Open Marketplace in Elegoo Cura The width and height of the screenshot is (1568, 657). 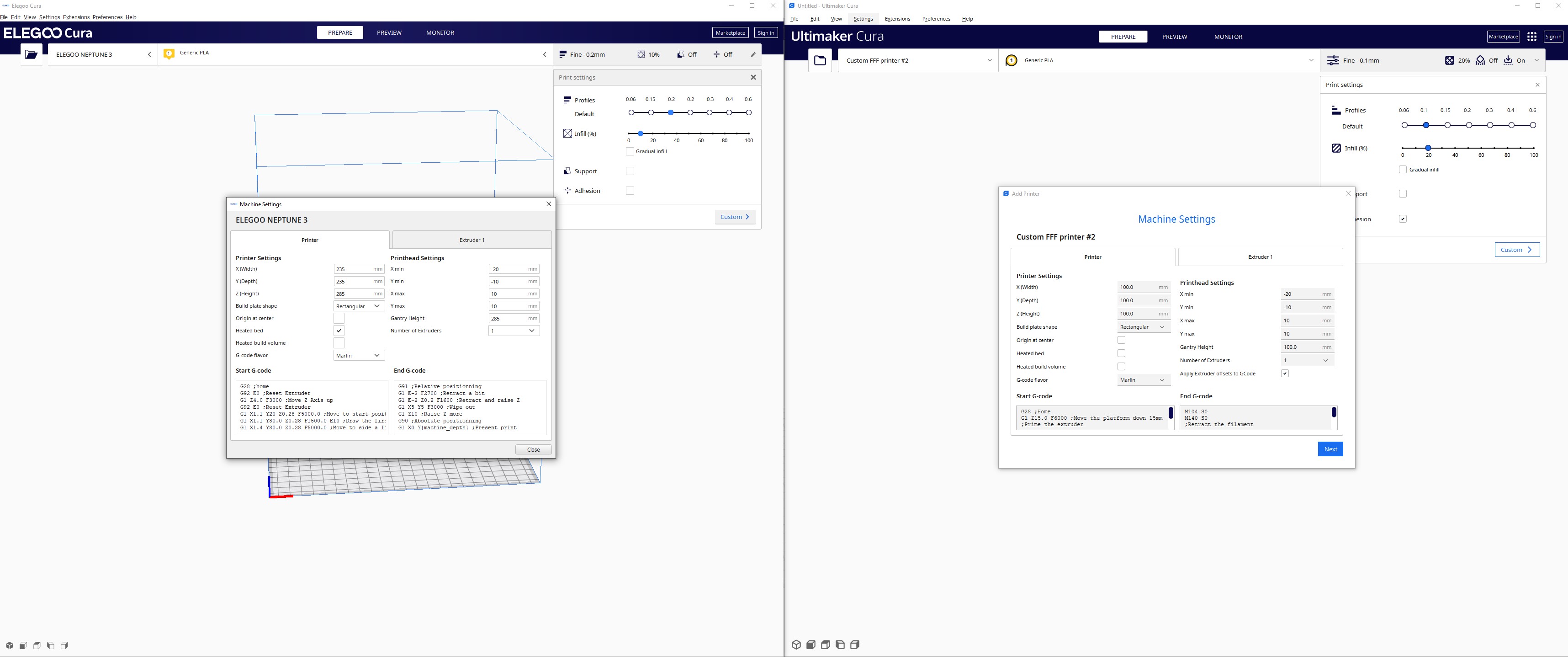[x=730, y=33]
